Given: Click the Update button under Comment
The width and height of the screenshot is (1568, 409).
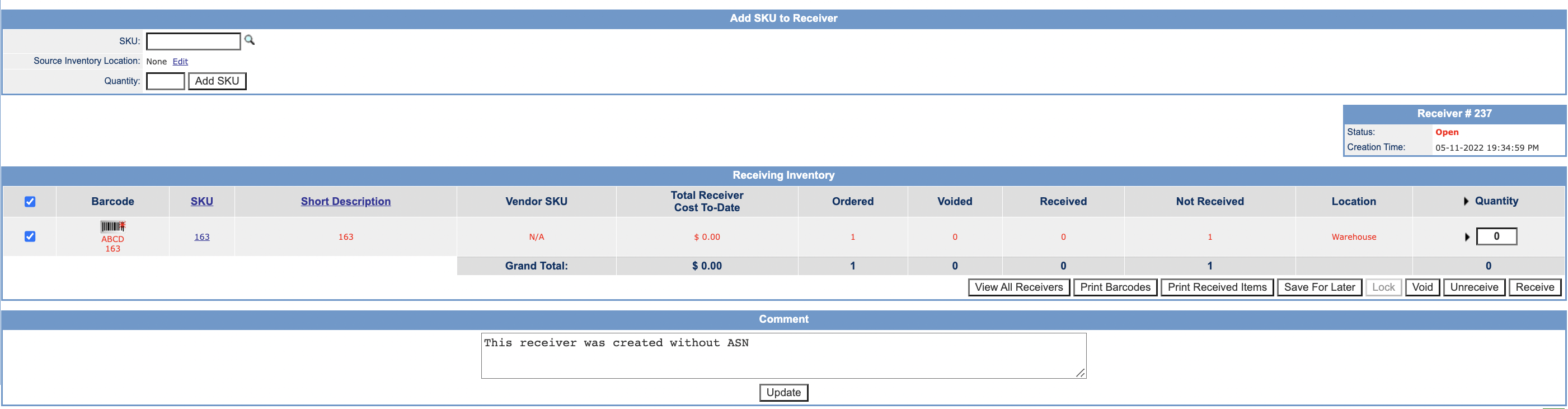Looking at the screenshot, I should pos(783,393).
